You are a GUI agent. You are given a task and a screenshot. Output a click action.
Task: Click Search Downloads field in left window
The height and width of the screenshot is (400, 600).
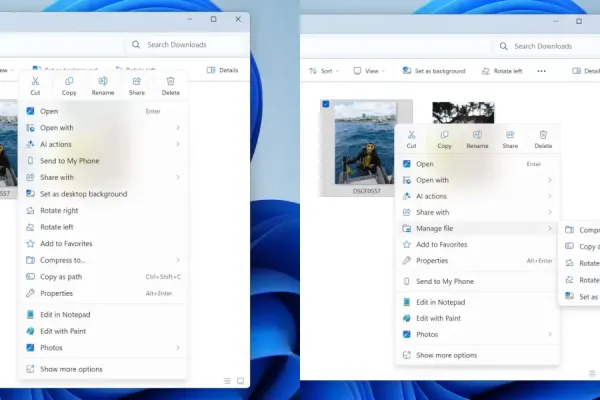(187, 45)
